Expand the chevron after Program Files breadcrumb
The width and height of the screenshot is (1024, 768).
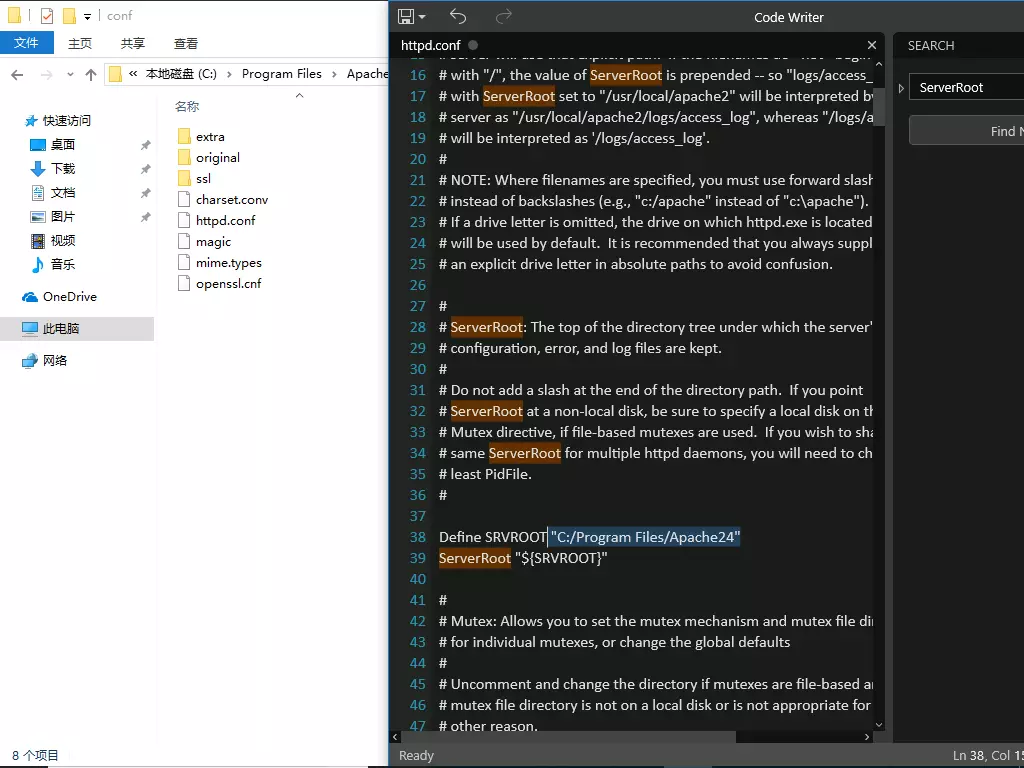click(x=334, y=74)
